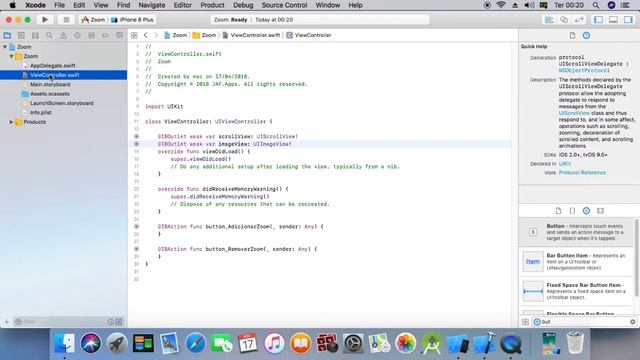
Task: Stop the running scheme
Action: tap(66, 20)
